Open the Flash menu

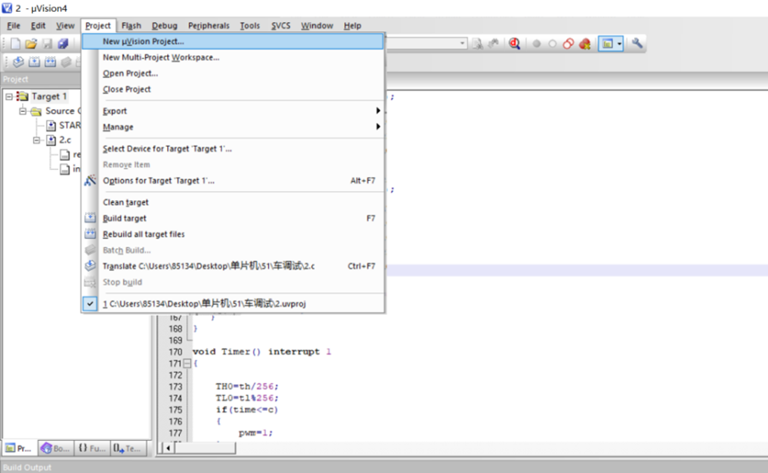click(131, 25)
